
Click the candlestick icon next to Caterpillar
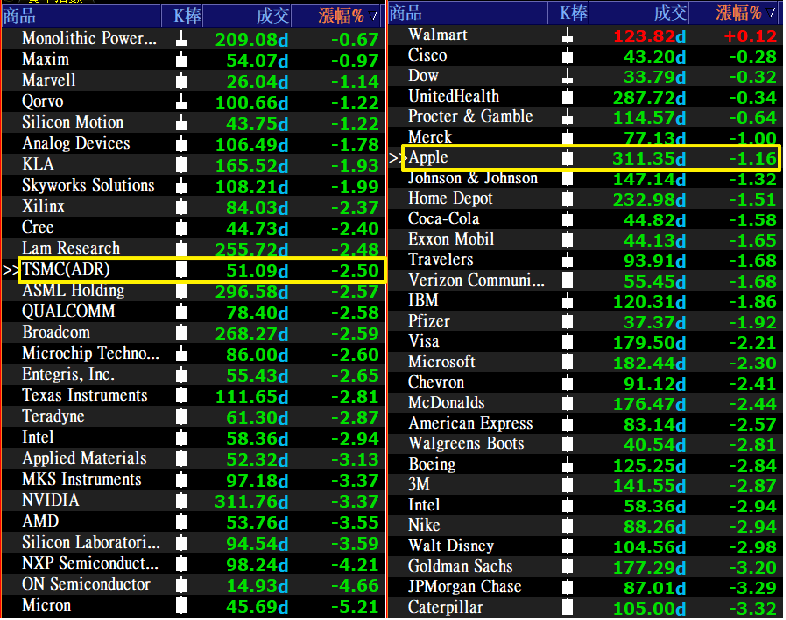click(568, 607)
